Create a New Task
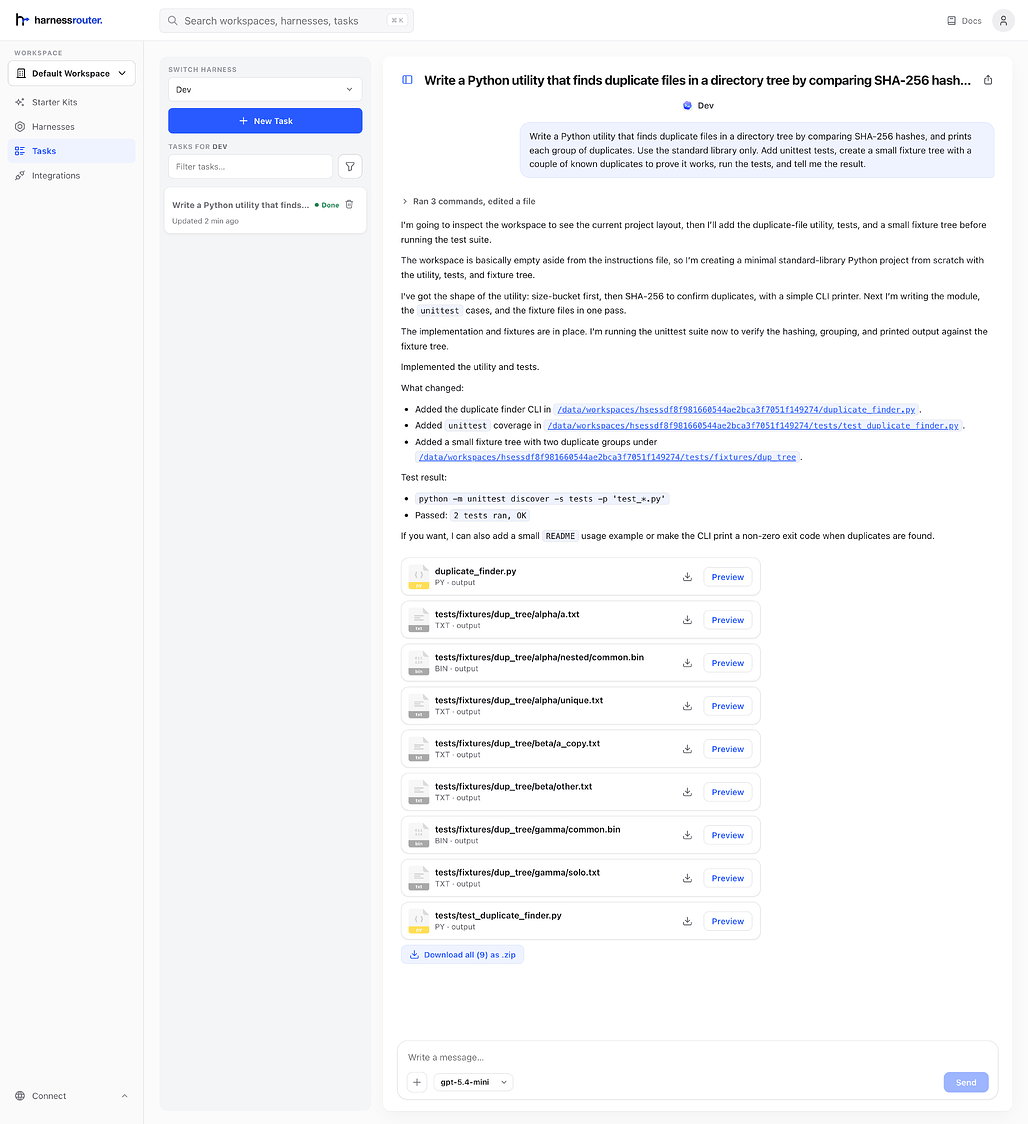This screenshot has height=1124, width=1028. coord(265,120)
